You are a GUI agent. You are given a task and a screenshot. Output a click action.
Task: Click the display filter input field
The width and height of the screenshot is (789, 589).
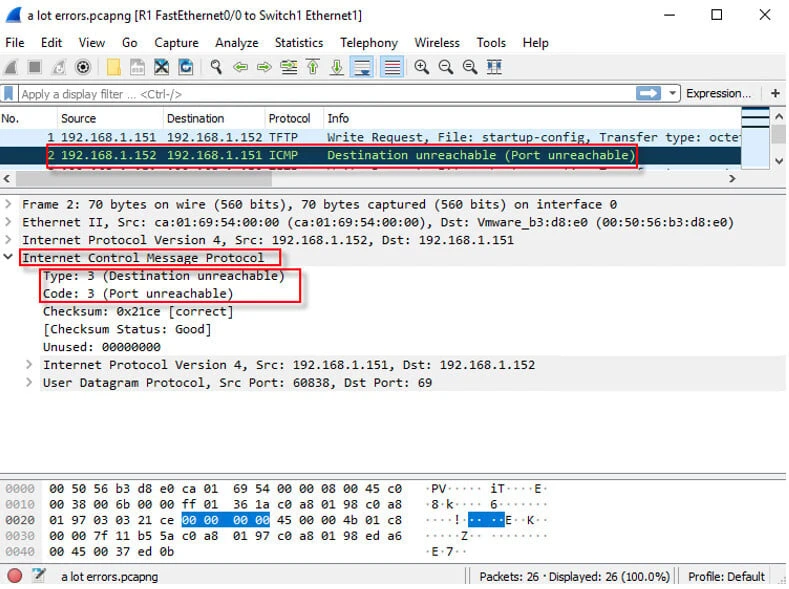tap(320, 94)
